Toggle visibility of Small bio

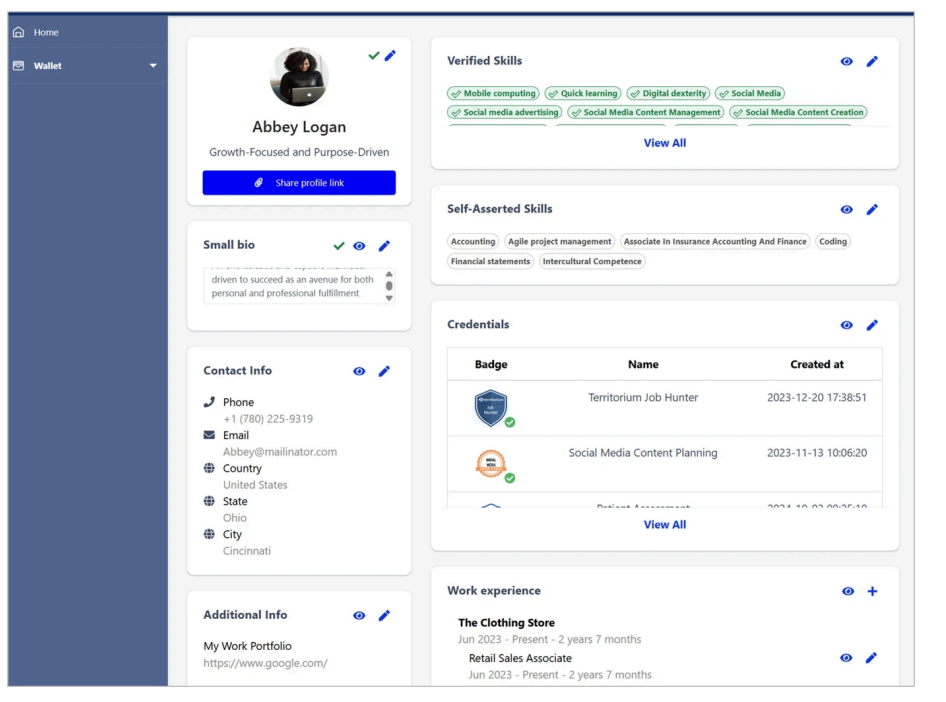tap(359, 246)
